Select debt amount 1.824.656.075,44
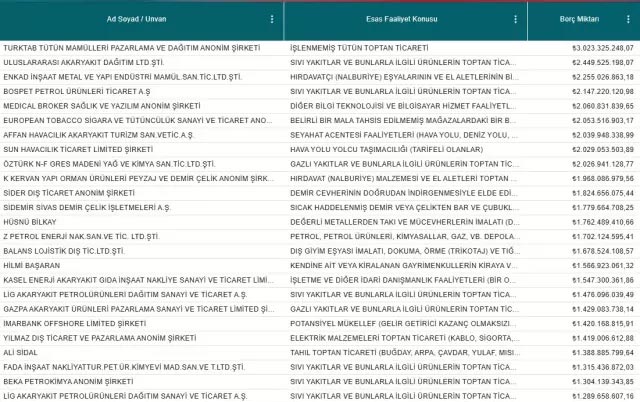Viewport: 640px width, 402px height. point(603,193)
